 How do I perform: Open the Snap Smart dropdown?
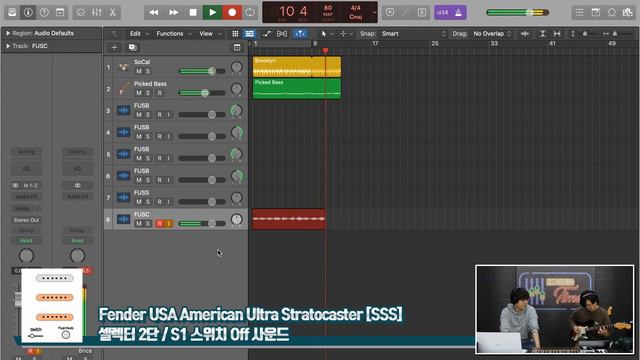click(x=413, y=34)
